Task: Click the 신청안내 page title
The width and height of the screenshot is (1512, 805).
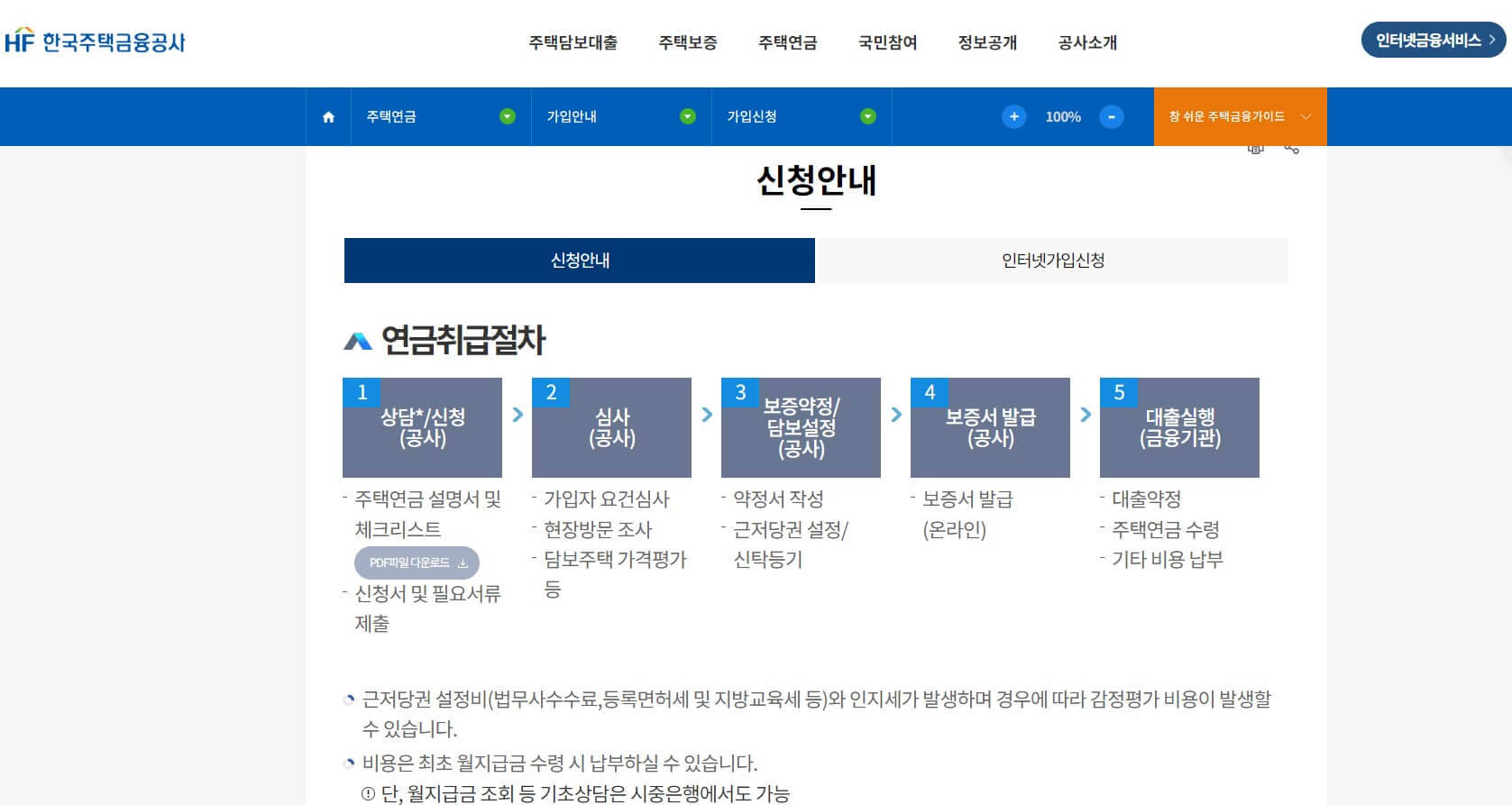Action: tap(816, 180)
